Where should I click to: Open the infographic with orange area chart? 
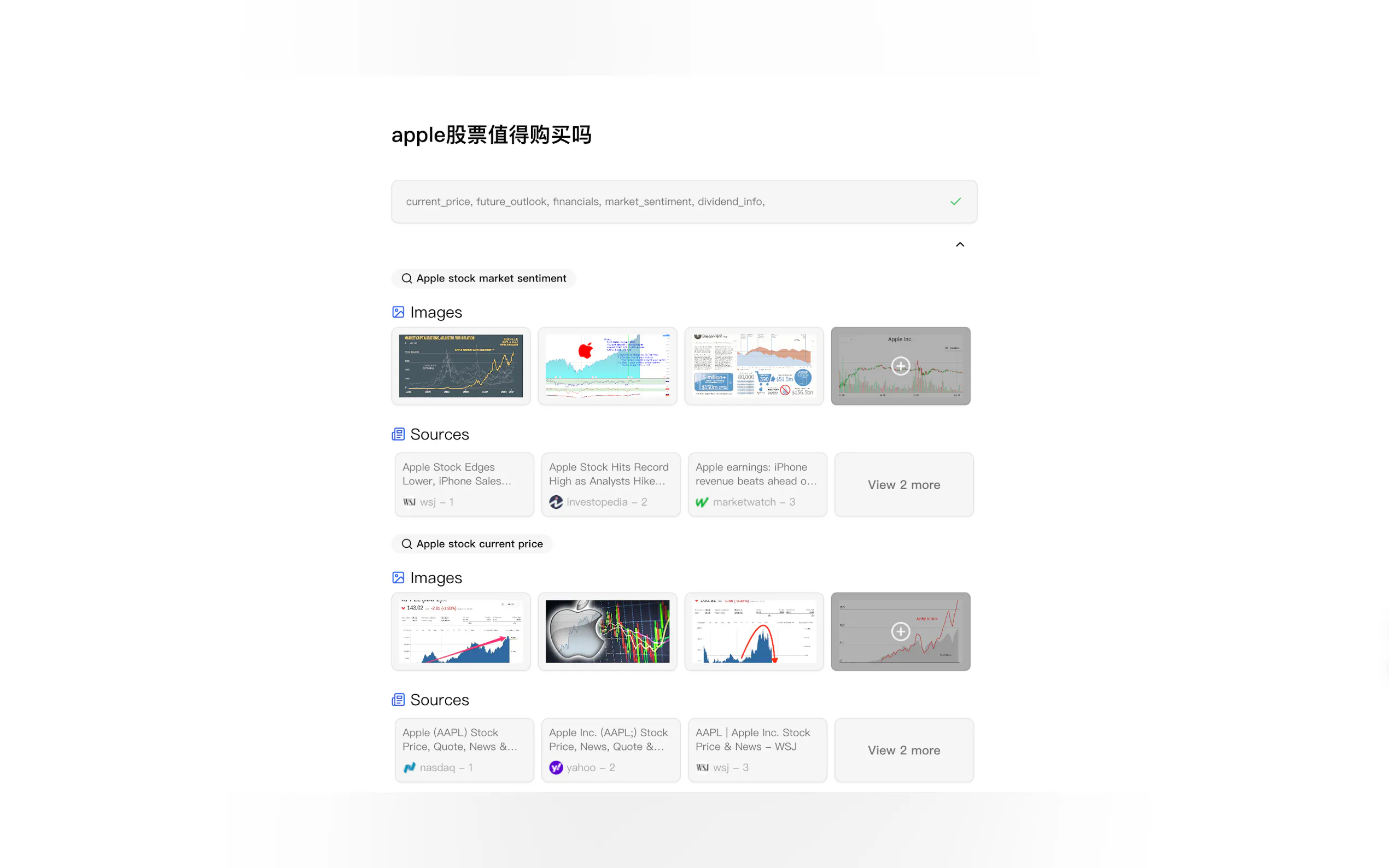pos(754,366)
